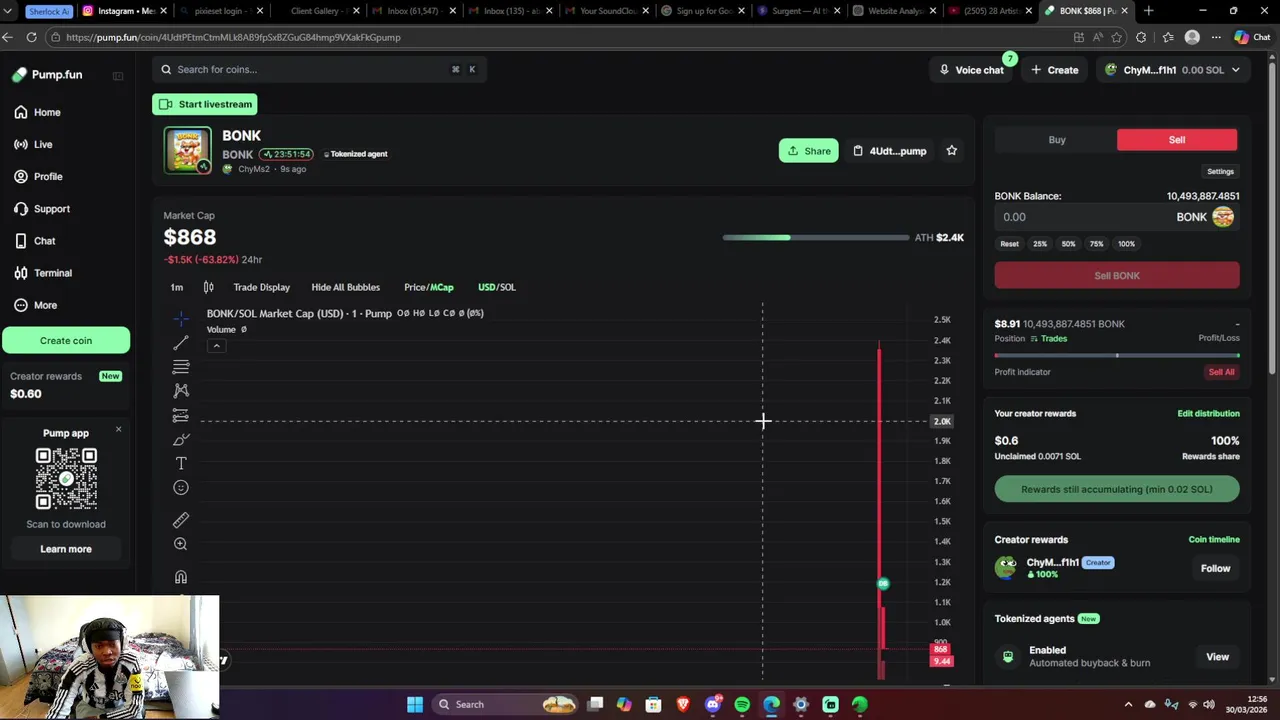This screenshot has width=1280, height=720.
Task: Toggle Trade Display option
Action: pos(262,287)
